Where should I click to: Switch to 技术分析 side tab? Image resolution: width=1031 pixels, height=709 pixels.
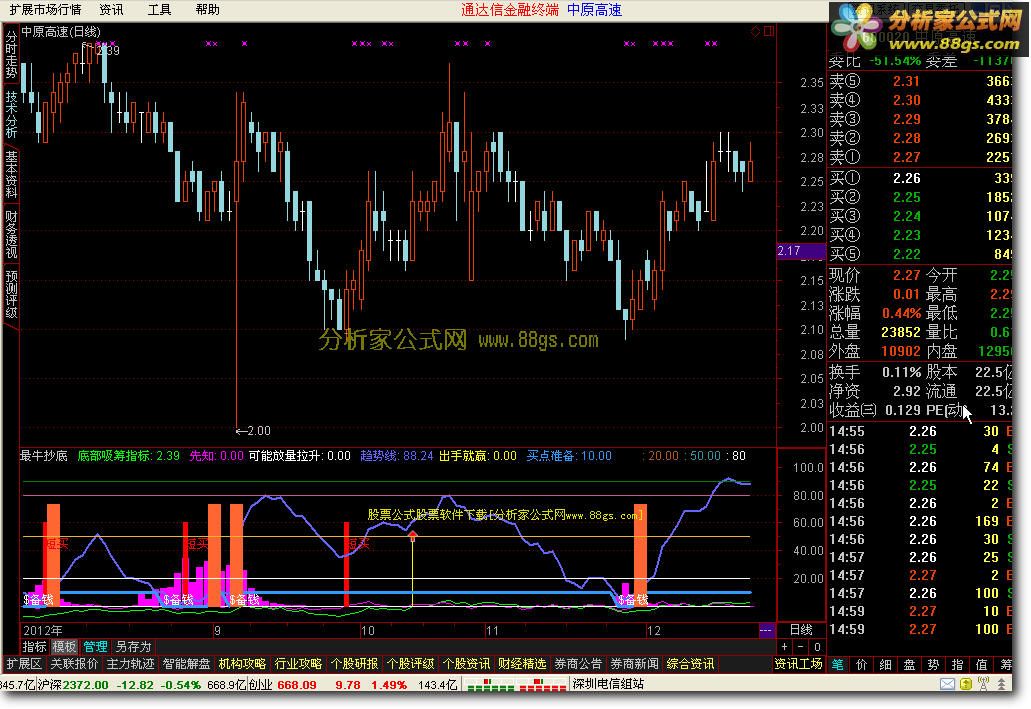point(11,114)
